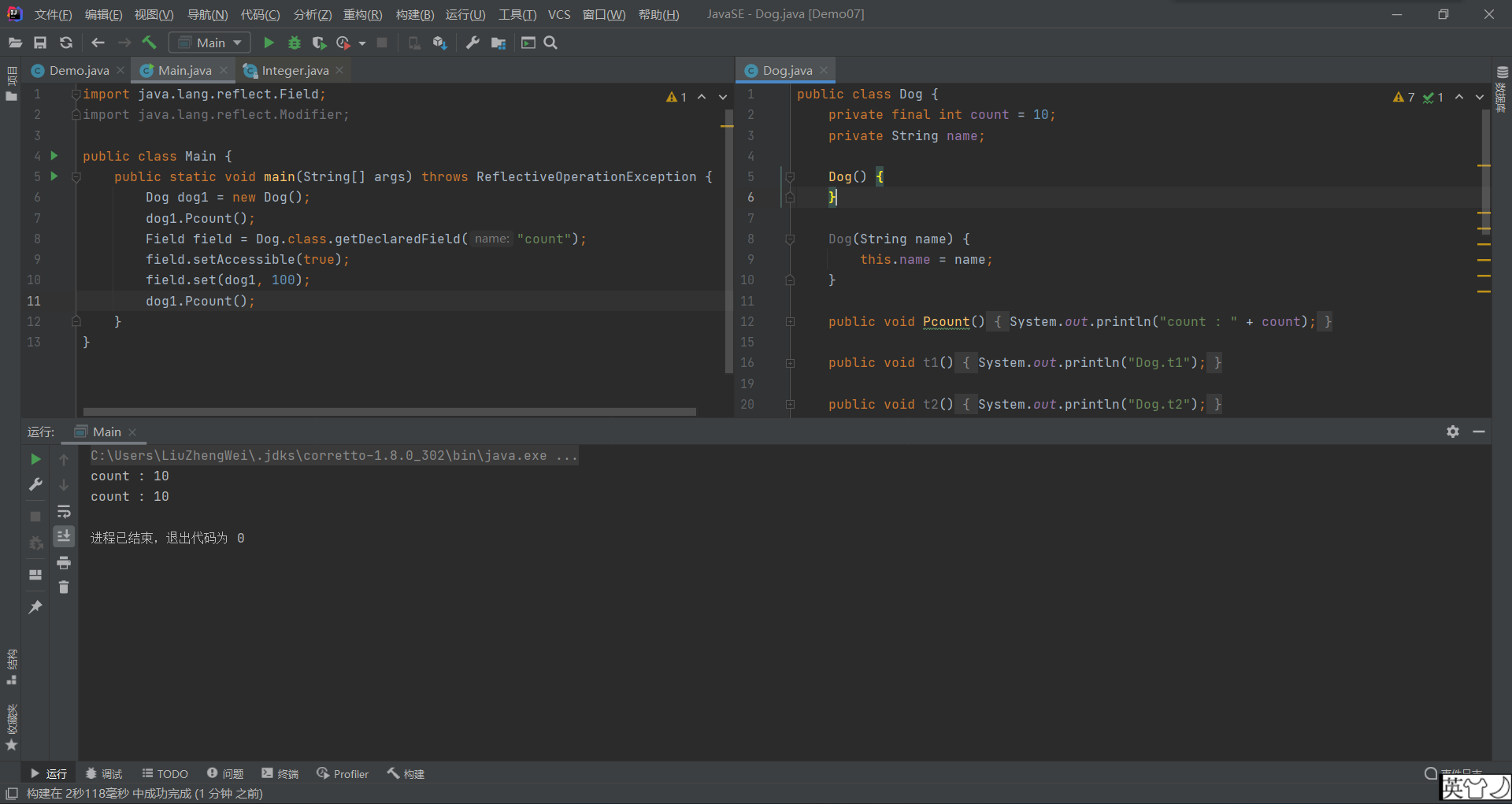1512x804 pixels.
Task: Expand the folded t1 method
Action: pyautogui.click(x=790, y=363)
